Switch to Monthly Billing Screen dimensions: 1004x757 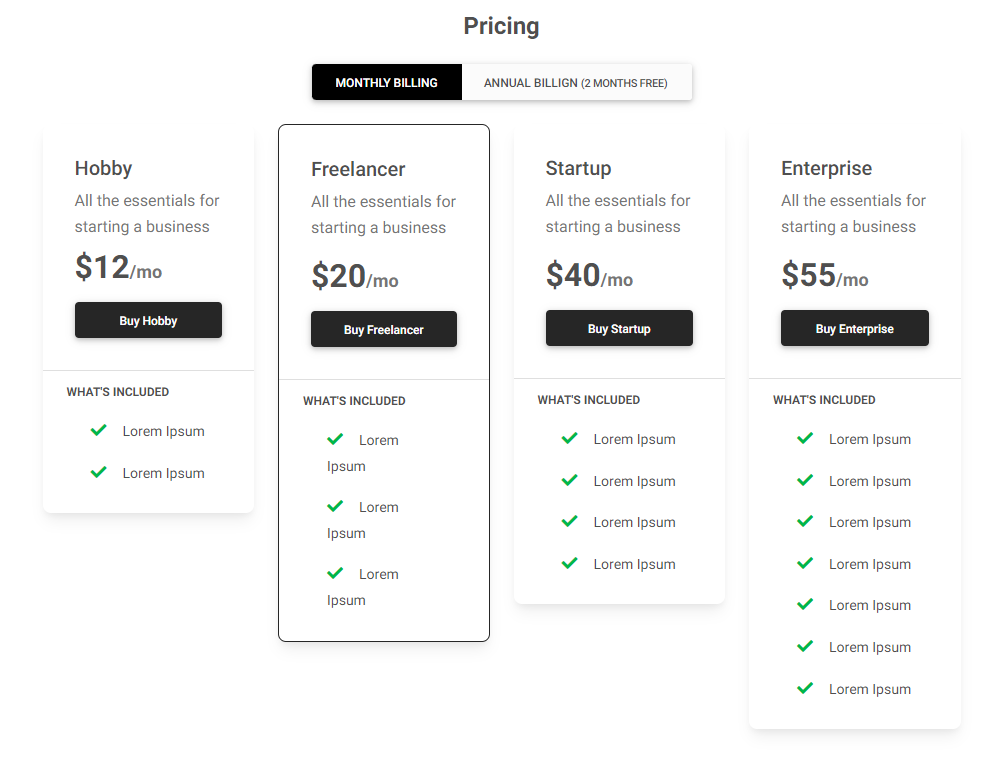386,82
